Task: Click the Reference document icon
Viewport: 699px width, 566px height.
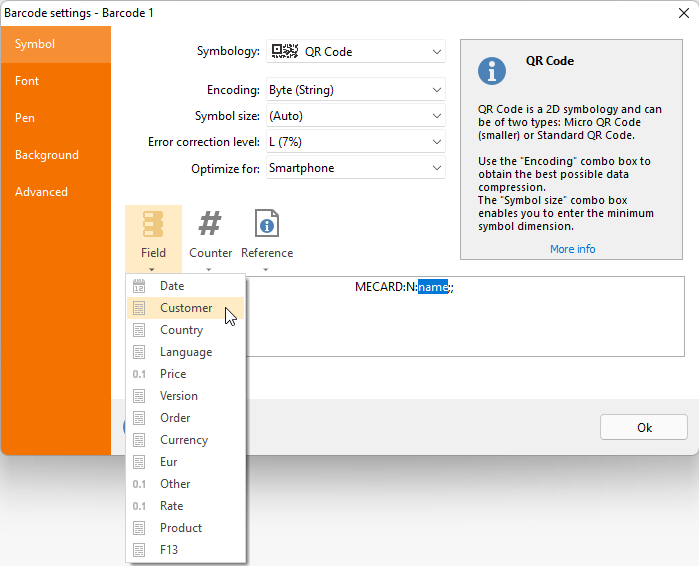Action: tap(266, 224)
